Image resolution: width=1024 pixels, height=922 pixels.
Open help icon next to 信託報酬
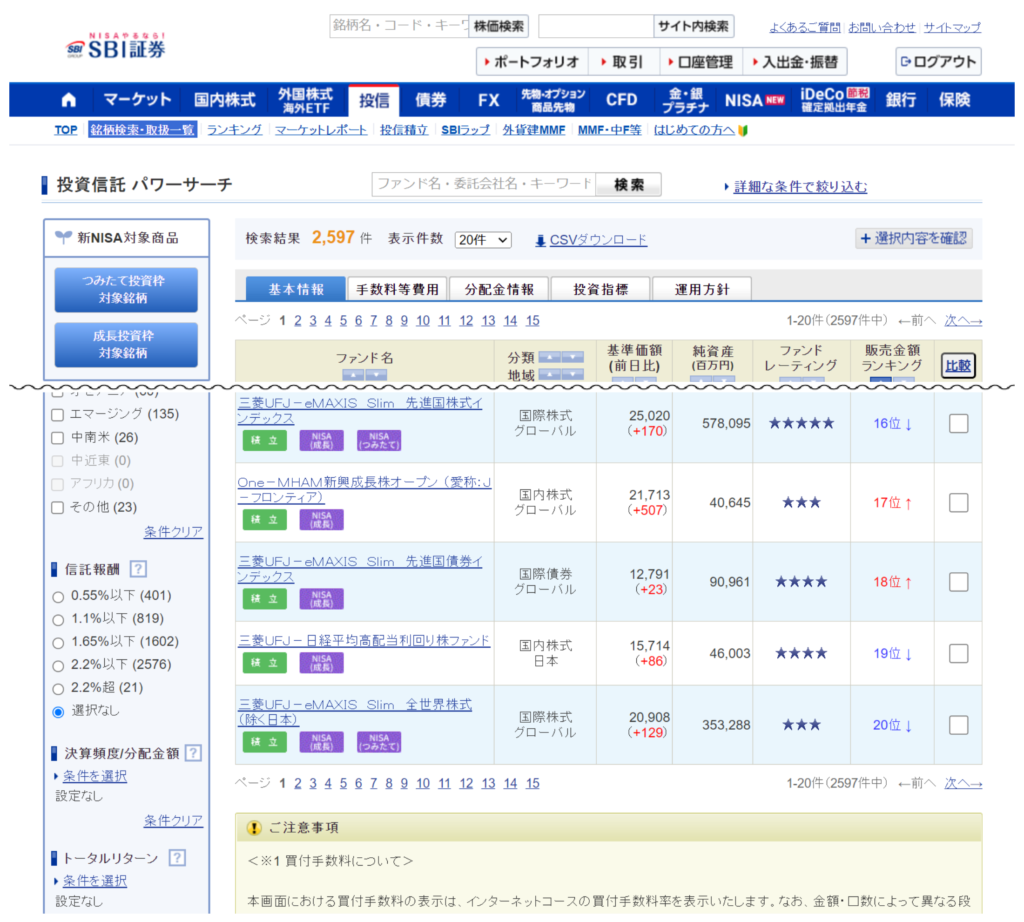(138, 569)
